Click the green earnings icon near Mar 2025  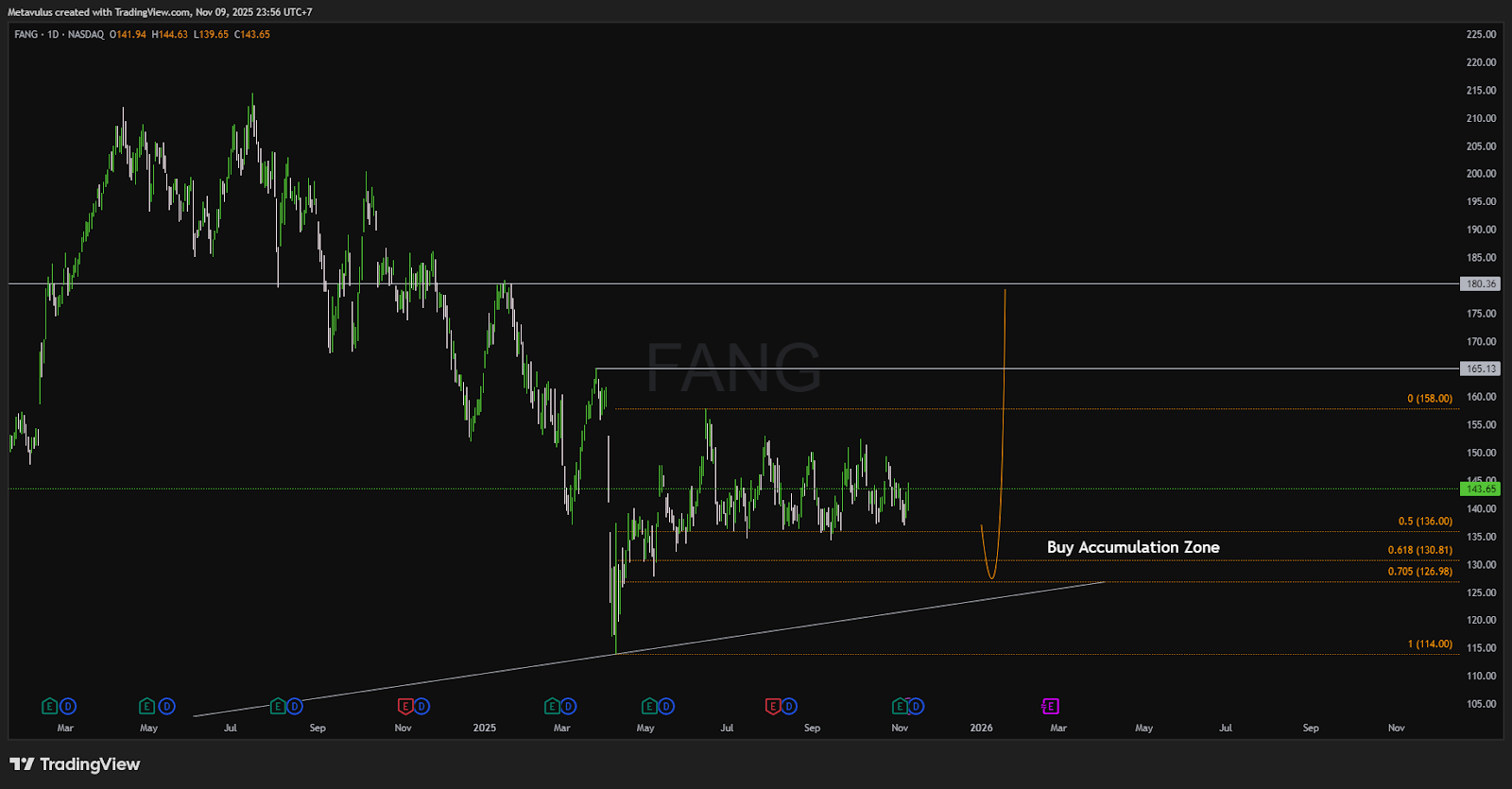[552, 706]
